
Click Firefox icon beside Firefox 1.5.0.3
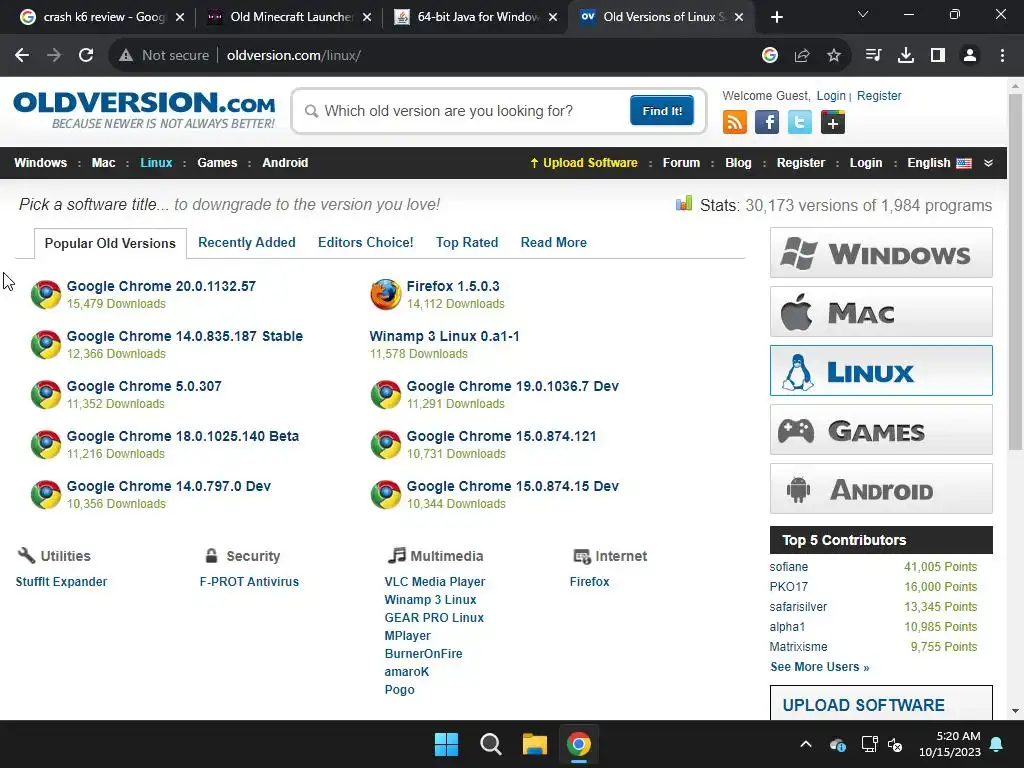point(386,295)
